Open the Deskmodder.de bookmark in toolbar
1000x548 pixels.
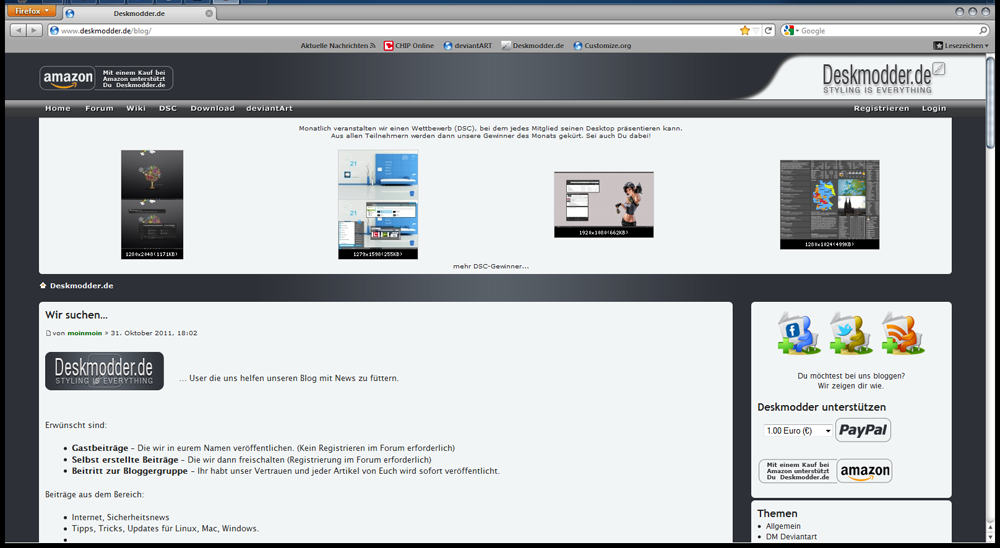[x=533, y=46]
